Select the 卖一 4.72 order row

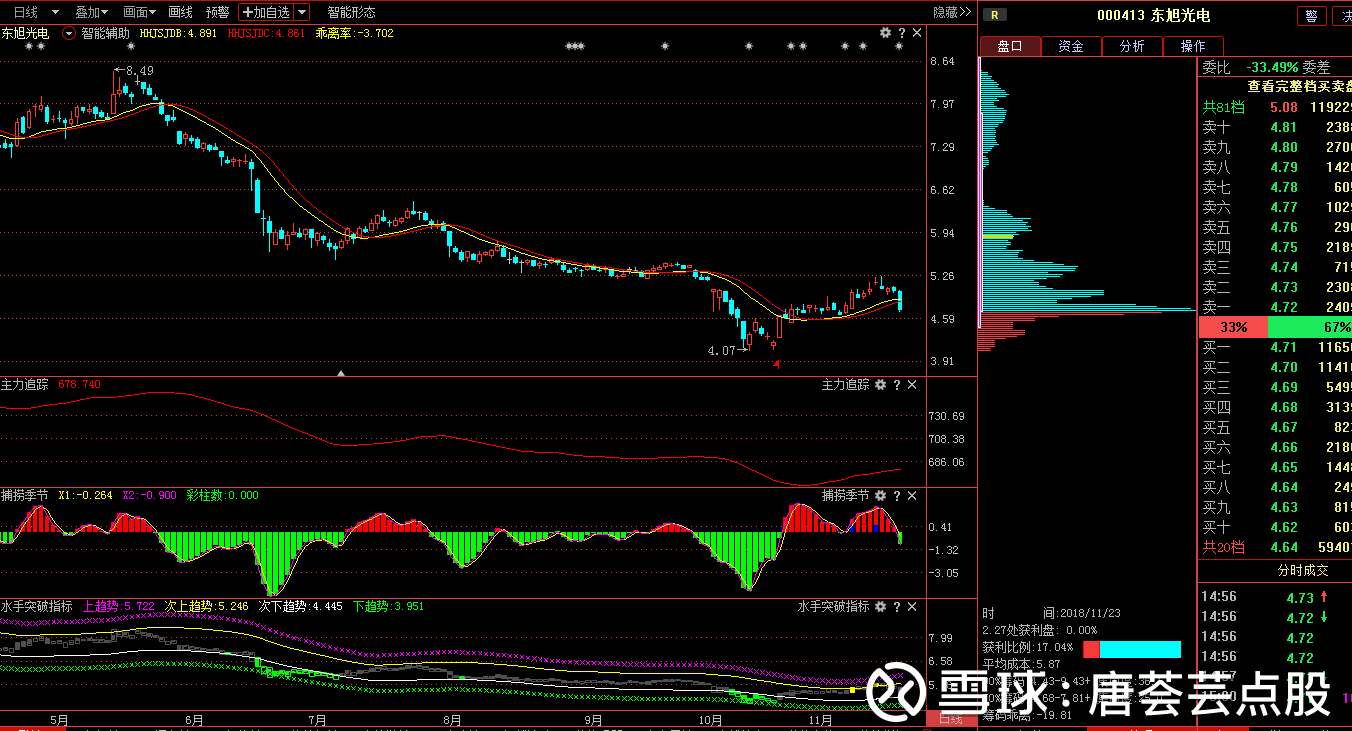click(x=1275, y=307)
